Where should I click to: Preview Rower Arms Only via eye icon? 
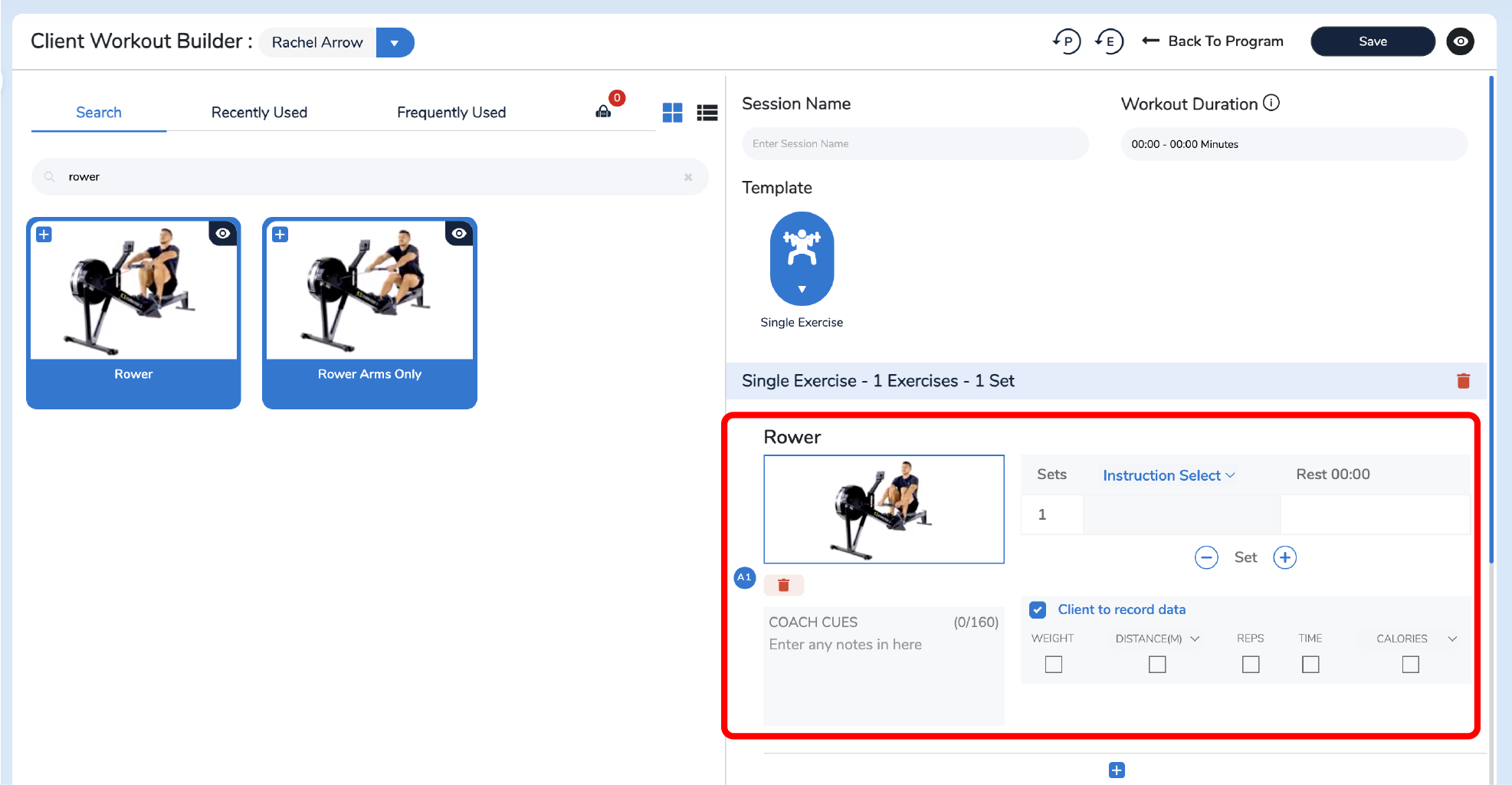[459, 234]
